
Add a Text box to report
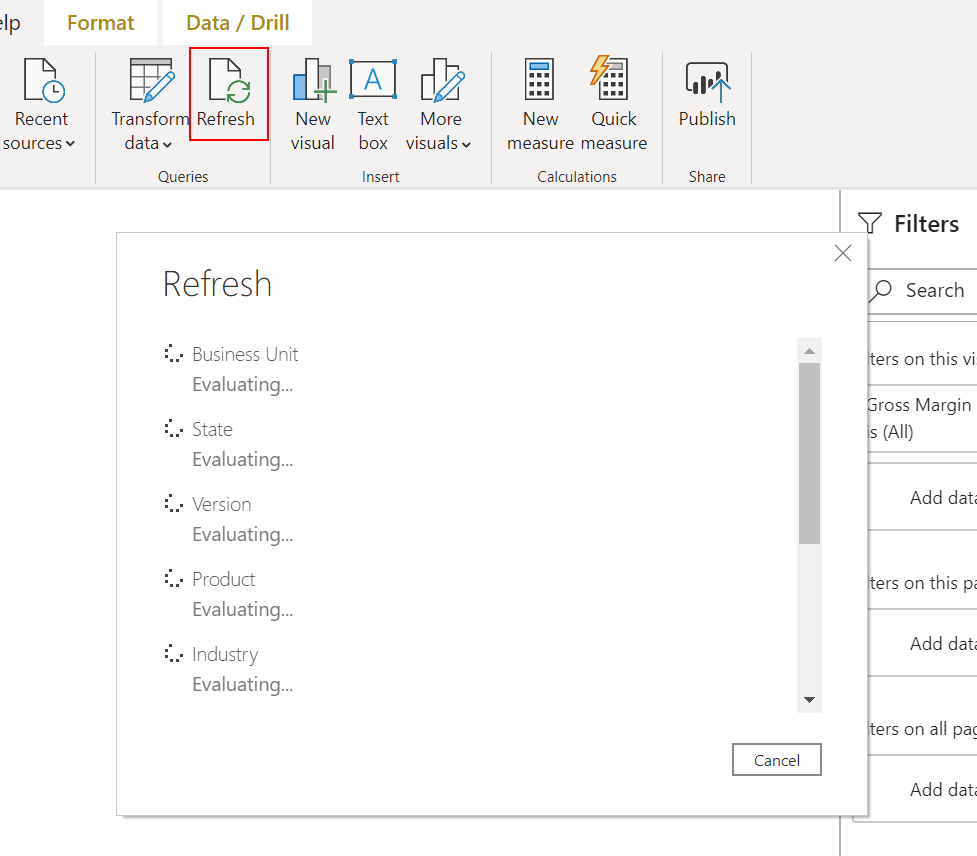[x=373, y=82]
